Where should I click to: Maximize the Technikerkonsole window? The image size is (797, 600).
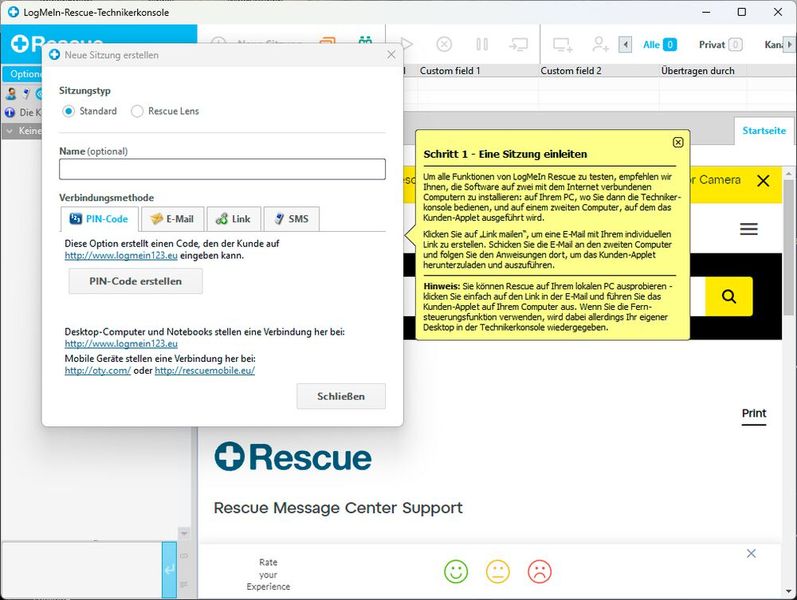742,12
